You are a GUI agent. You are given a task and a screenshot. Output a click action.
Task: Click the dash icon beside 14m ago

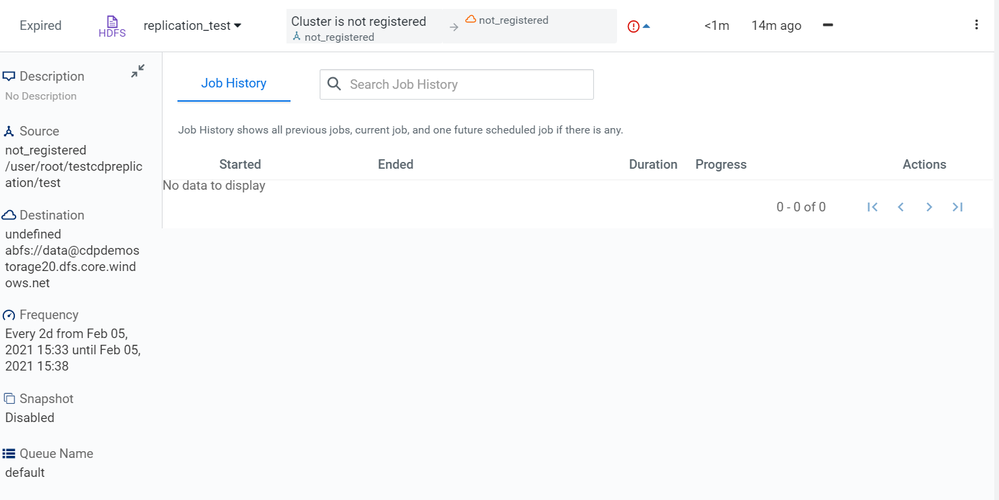coord(828,26)
